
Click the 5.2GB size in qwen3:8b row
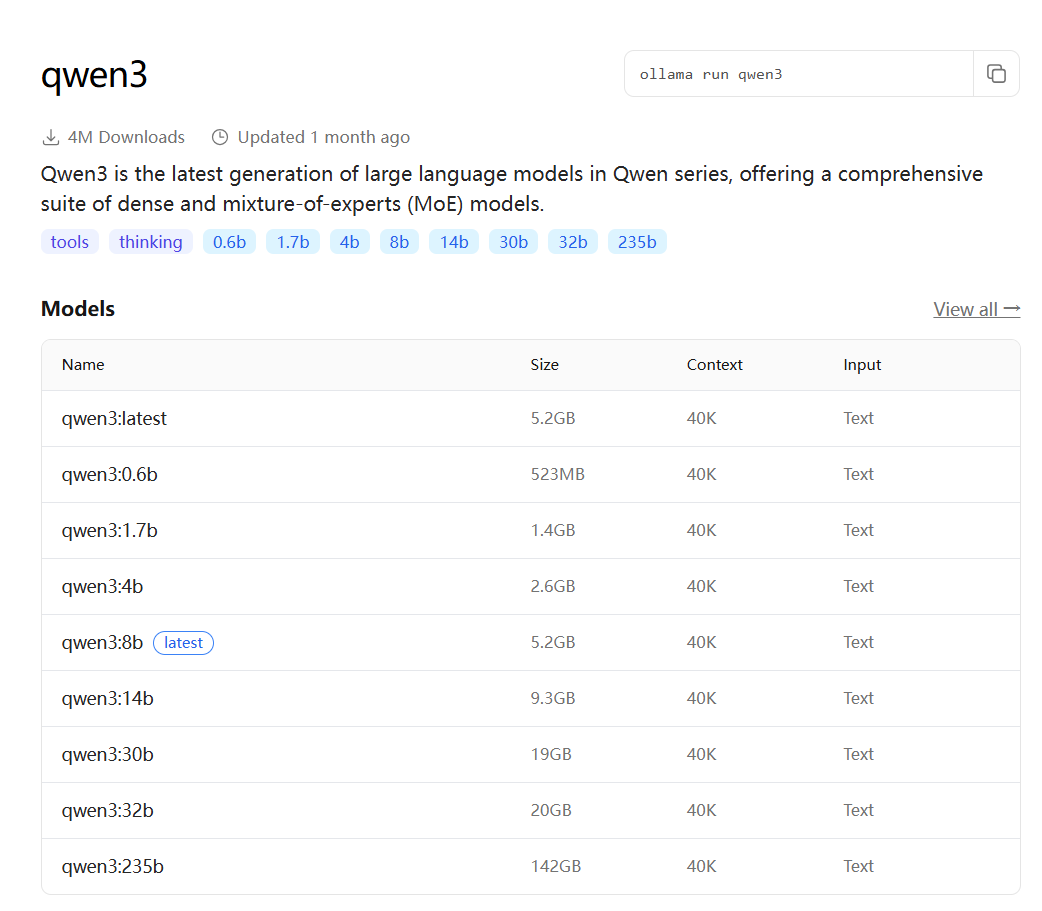tap(553, 642)
